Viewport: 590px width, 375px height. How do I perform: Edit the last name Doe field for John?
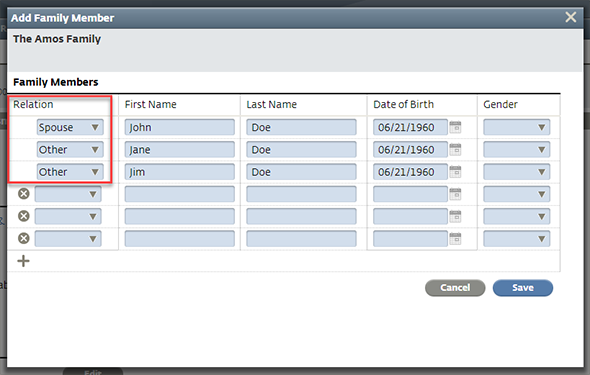pos(301,127)
